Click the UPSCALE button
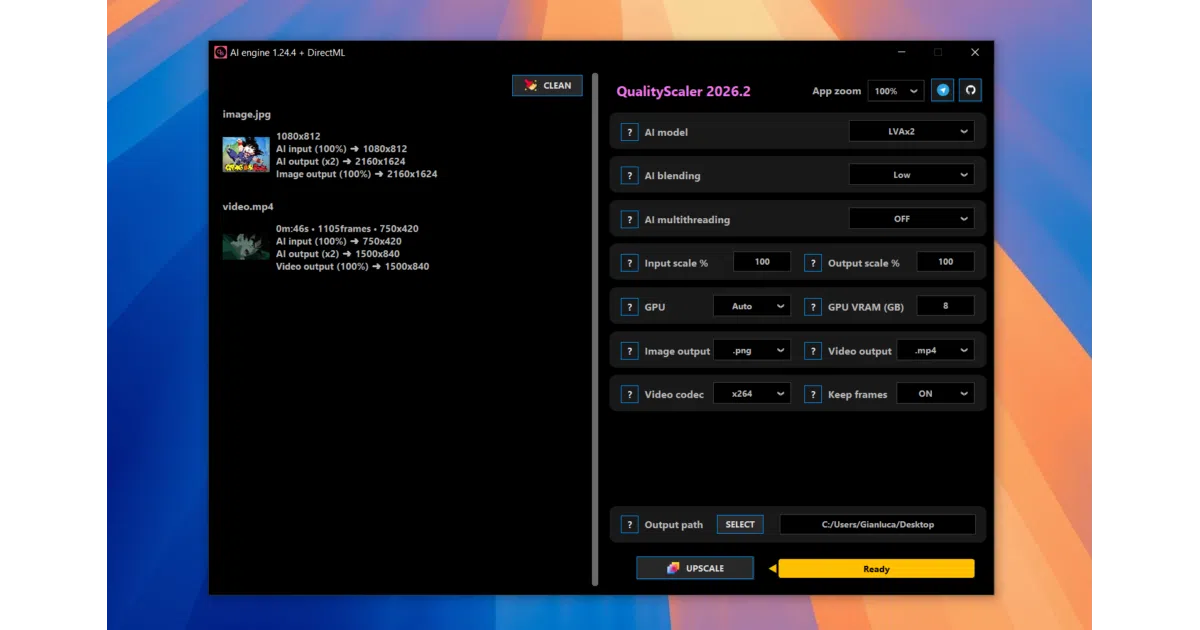1200x630 pixels. pos(695,568)
